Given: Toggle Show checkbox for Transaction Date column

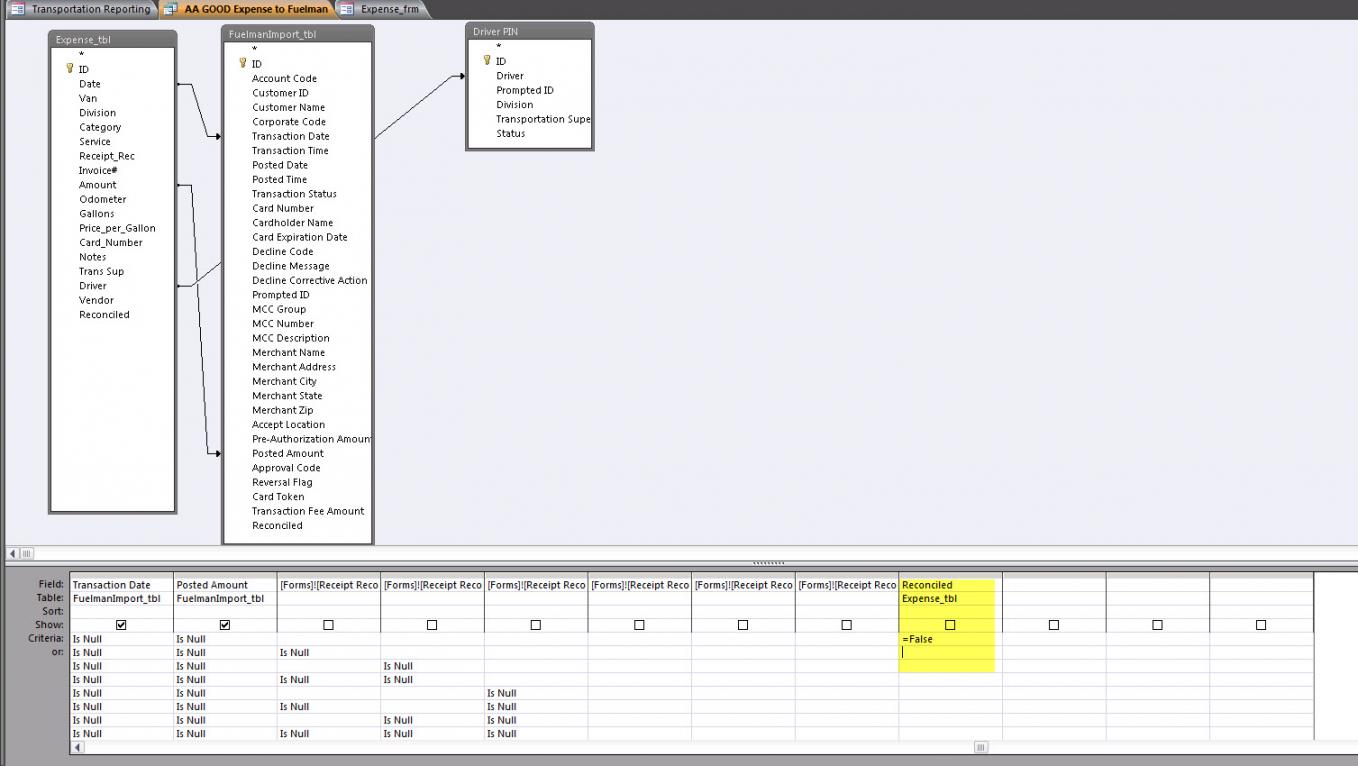Looking at the screenshot, I should point(121,625).
